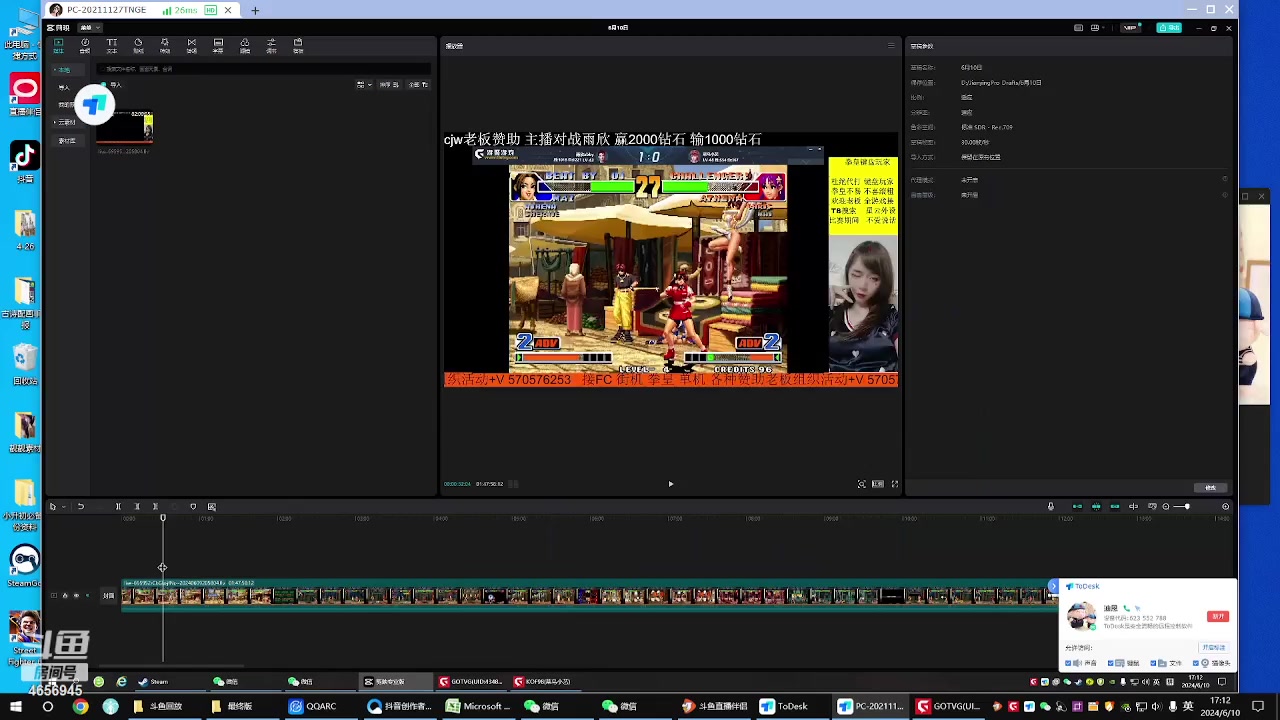This screenshot has width=1280, height=720.
Task: Play the preview video
Action: [671, 484]
